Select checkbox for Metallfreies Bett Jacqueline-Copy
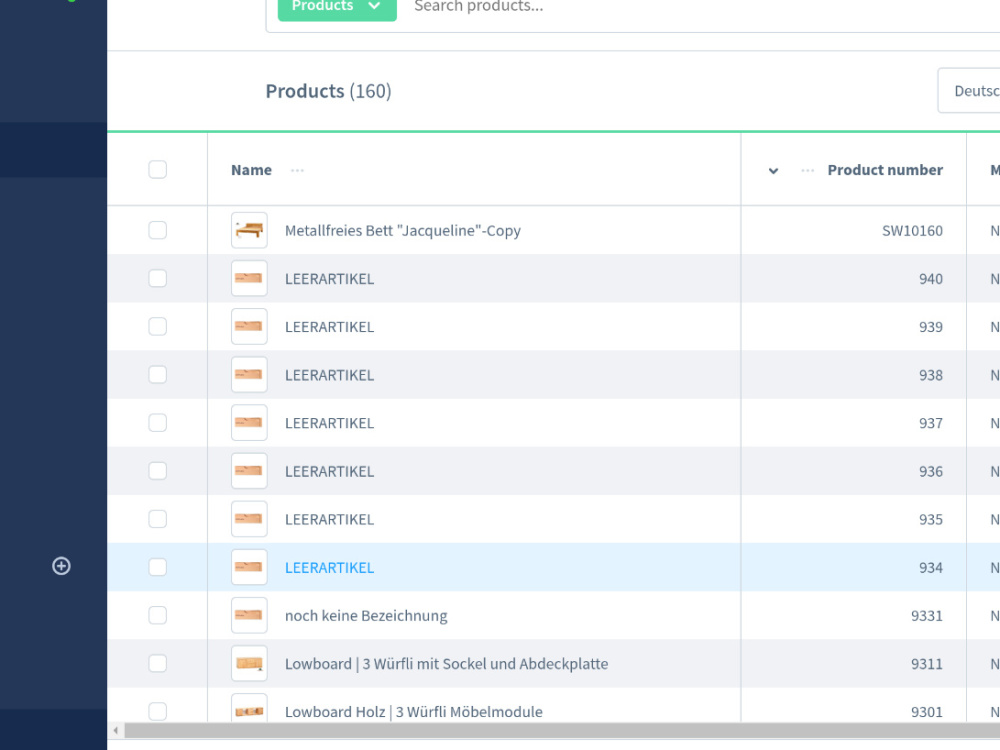 pyautogui.click(x=158, y=230)
